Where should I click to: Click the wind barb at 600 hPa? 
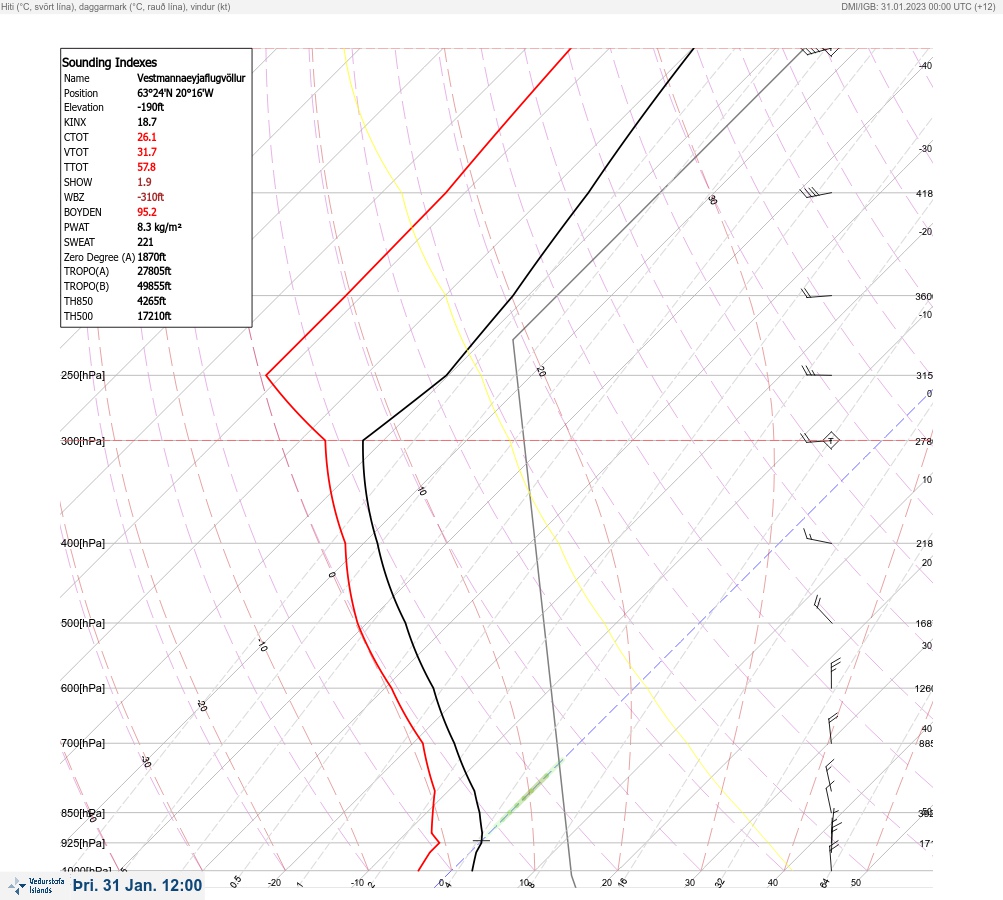(x=835, y=674)
